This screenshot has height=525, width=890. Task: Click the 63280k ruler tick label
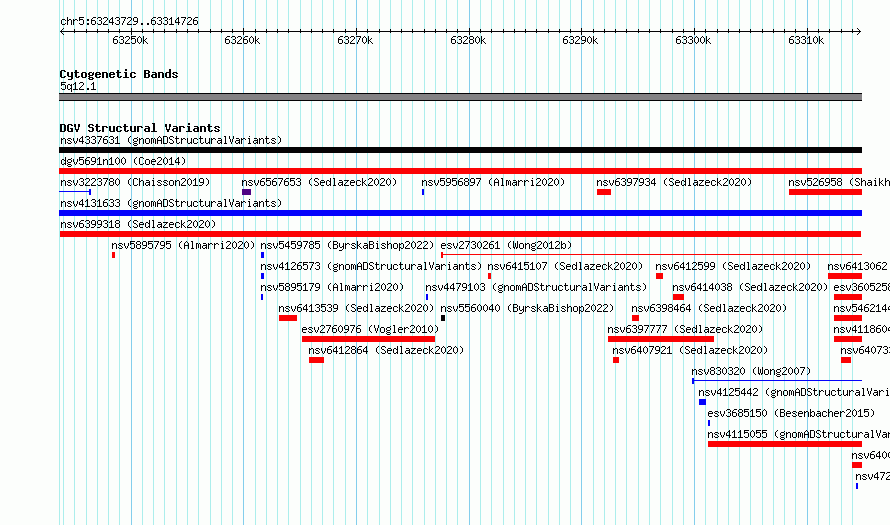click(x=468, y=41)
